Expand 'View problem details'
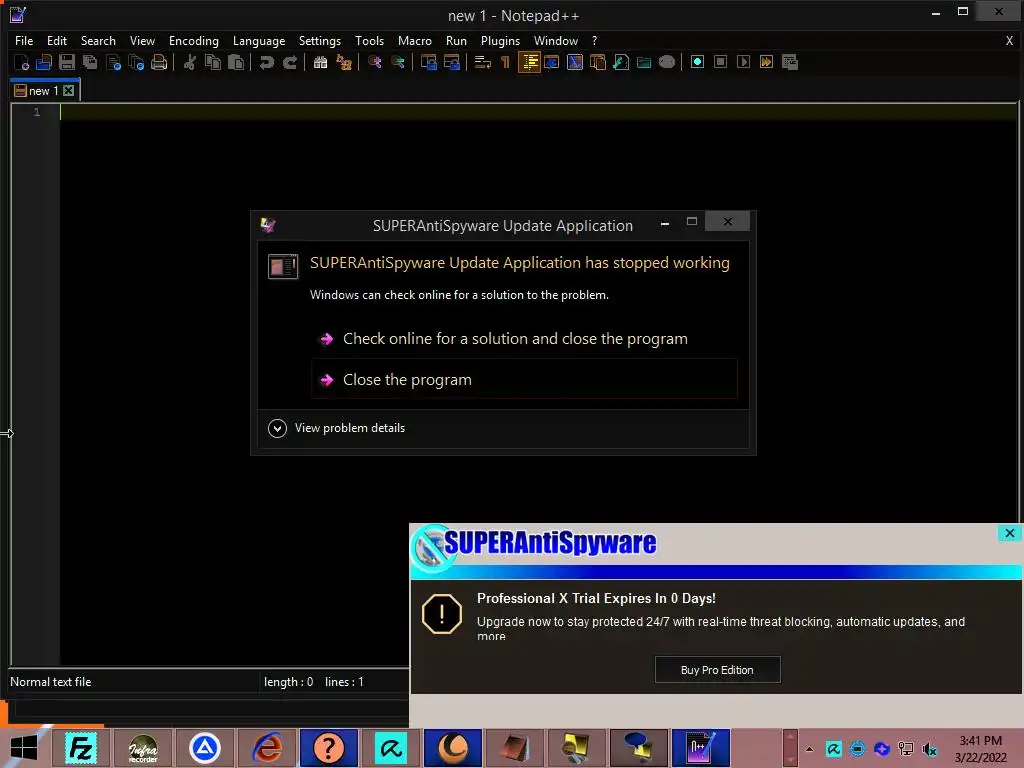Image resolution: width=1024 pixels, height=768 pixels. tap(337, 428)
